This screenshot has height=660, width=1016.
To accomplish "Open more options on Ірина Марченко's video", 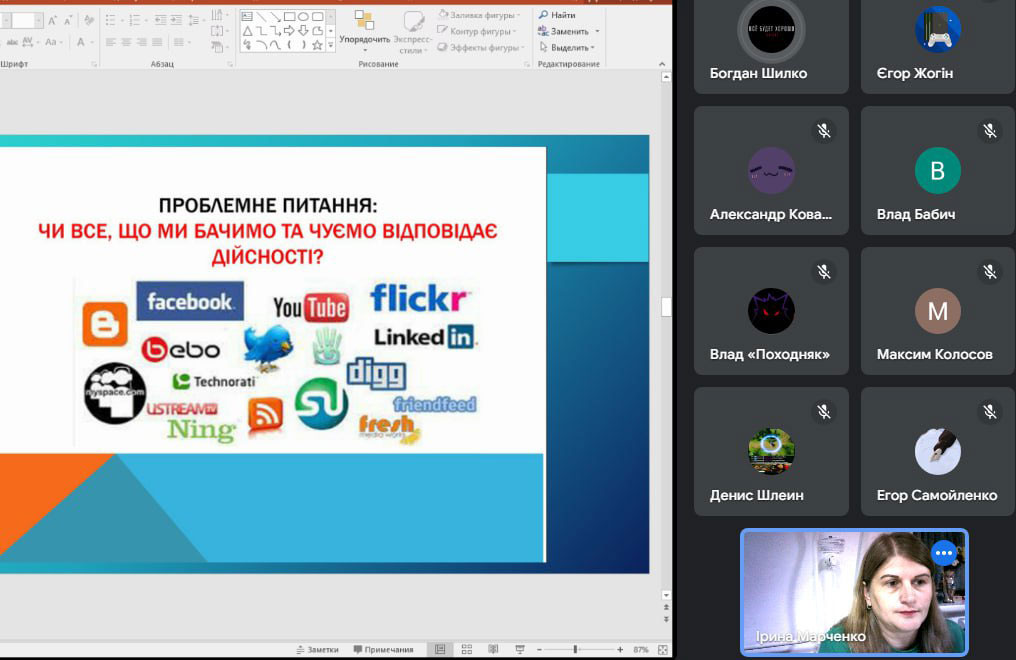I will tap(943, 552).
